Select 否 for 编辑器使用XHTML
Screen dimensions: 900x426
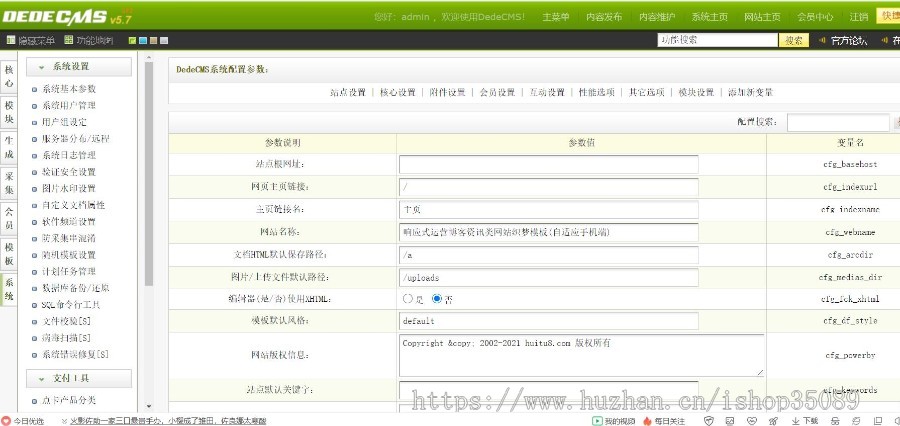tap(437, 299)
